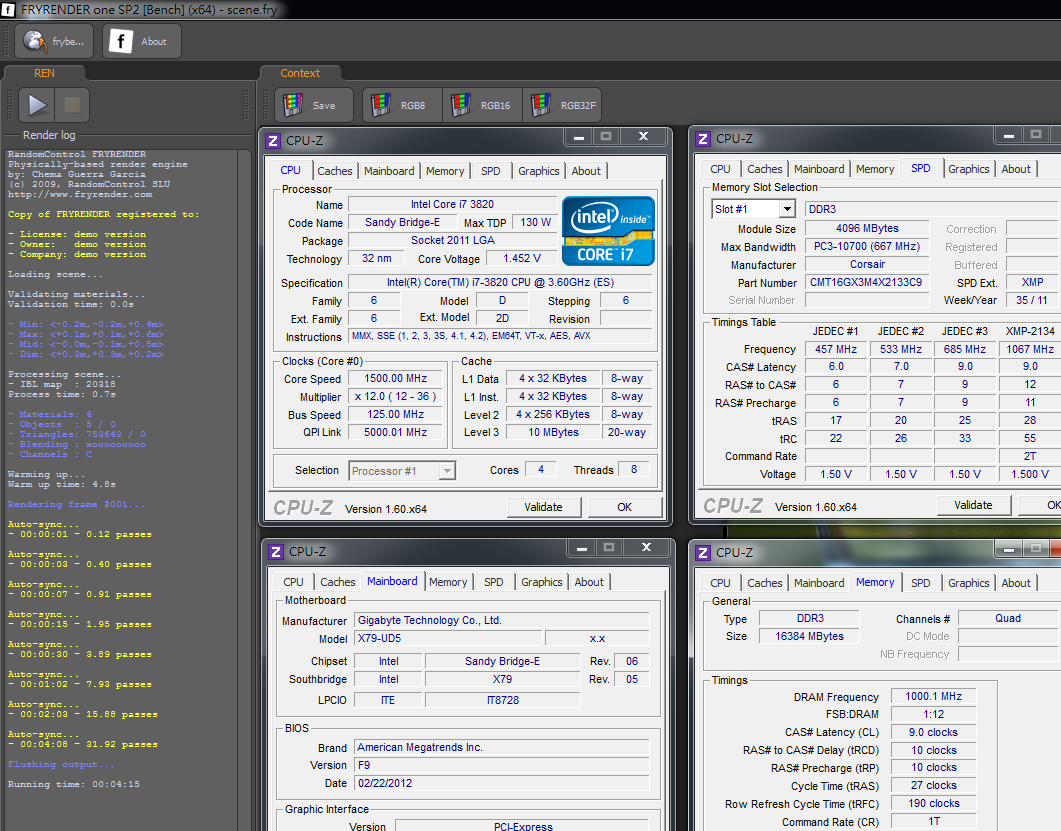The width and height of the screenshot is (1061, 831).
Task: Open Caches tab in the CPU window
Action: click(x=334, y=171)
